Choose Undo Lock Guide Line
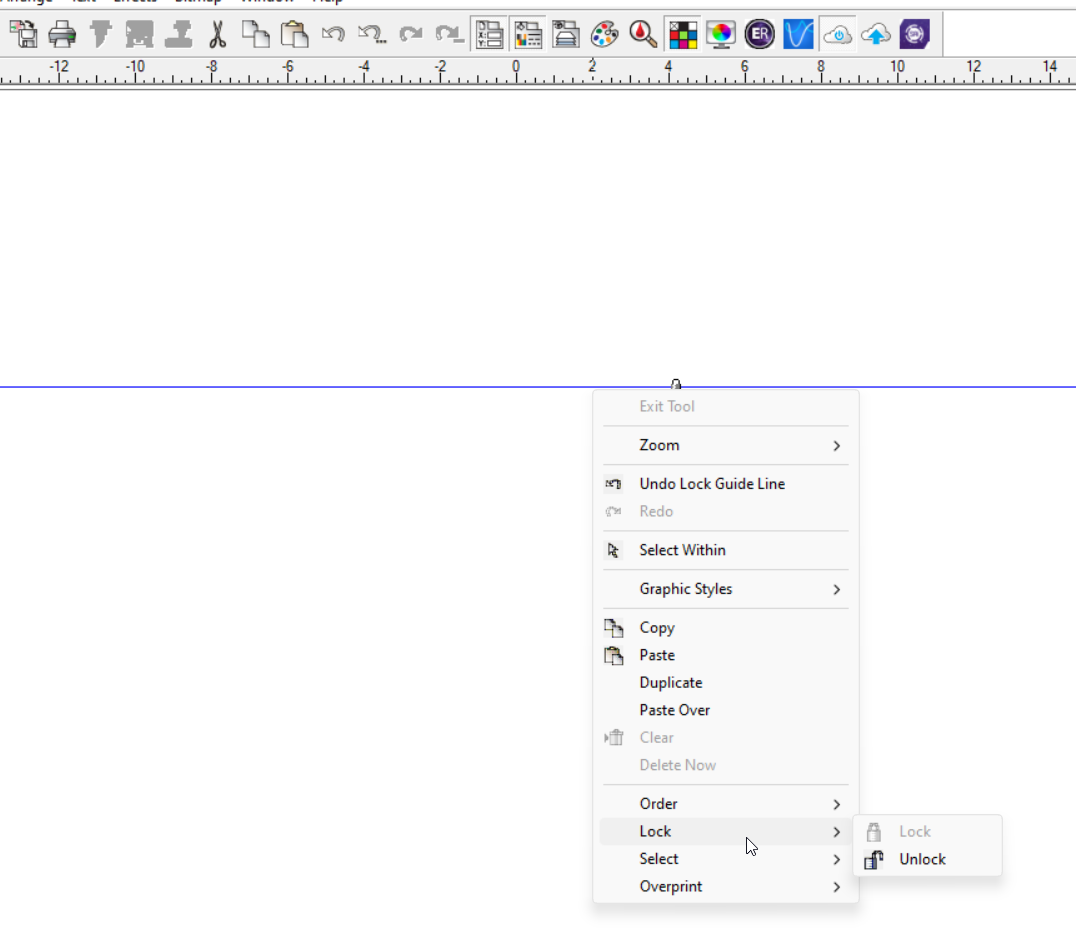The image size is (1076, 941). click(x=726, y=484)
